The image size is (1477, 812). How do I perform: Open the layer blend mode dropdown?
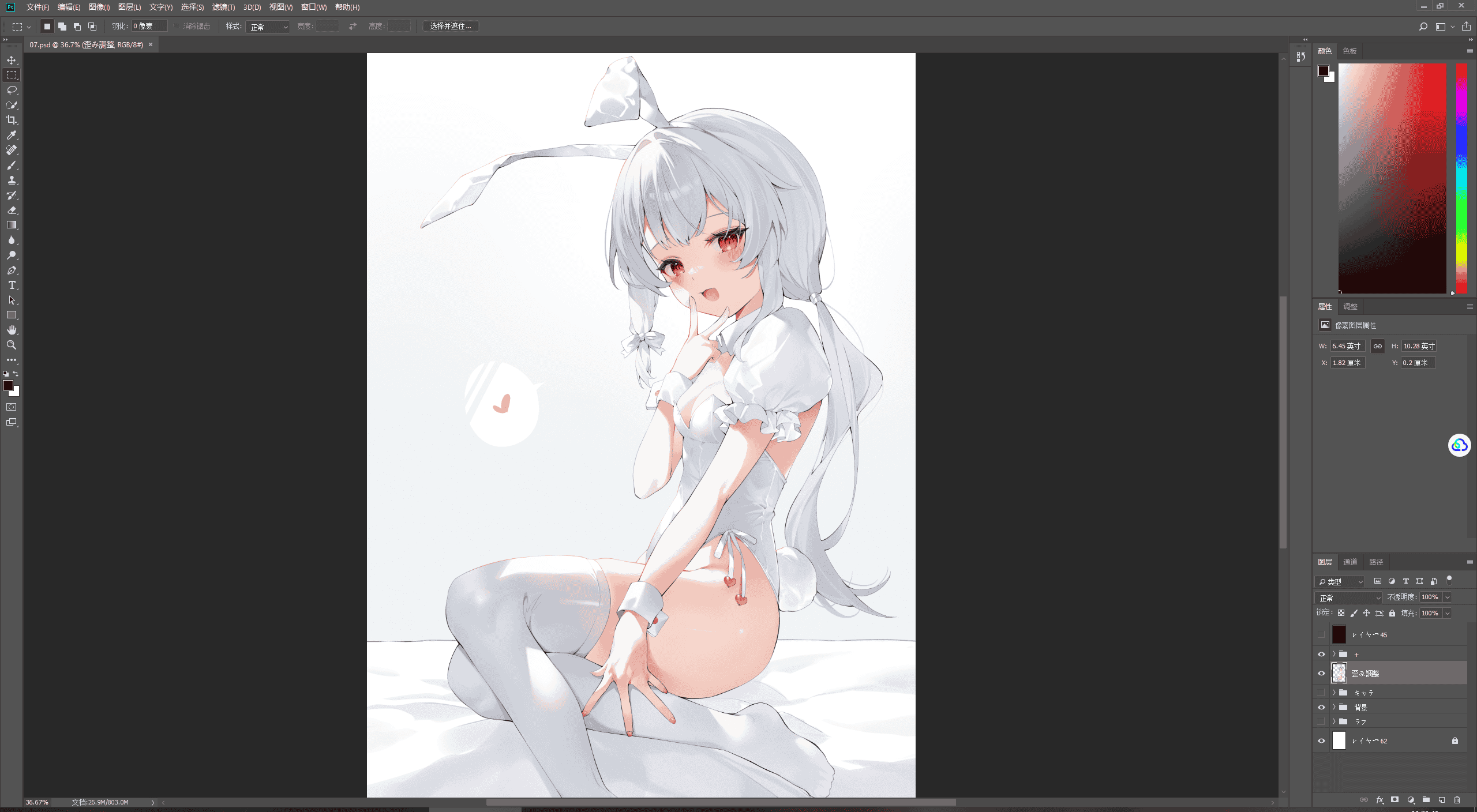coord(1348,597)
